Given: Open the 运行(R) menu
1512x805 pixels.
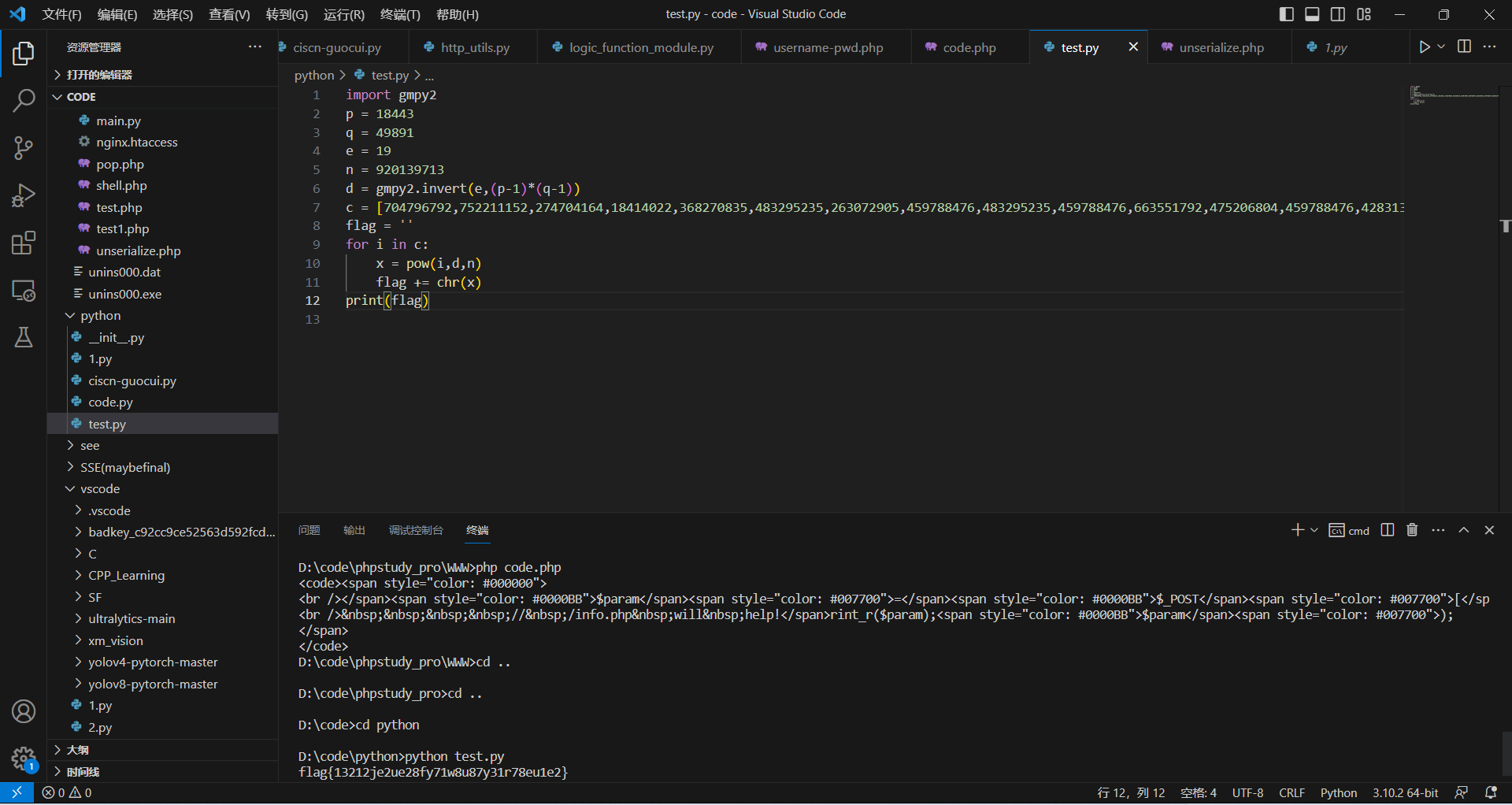Looking at the screenshot, I should point(344,14).
